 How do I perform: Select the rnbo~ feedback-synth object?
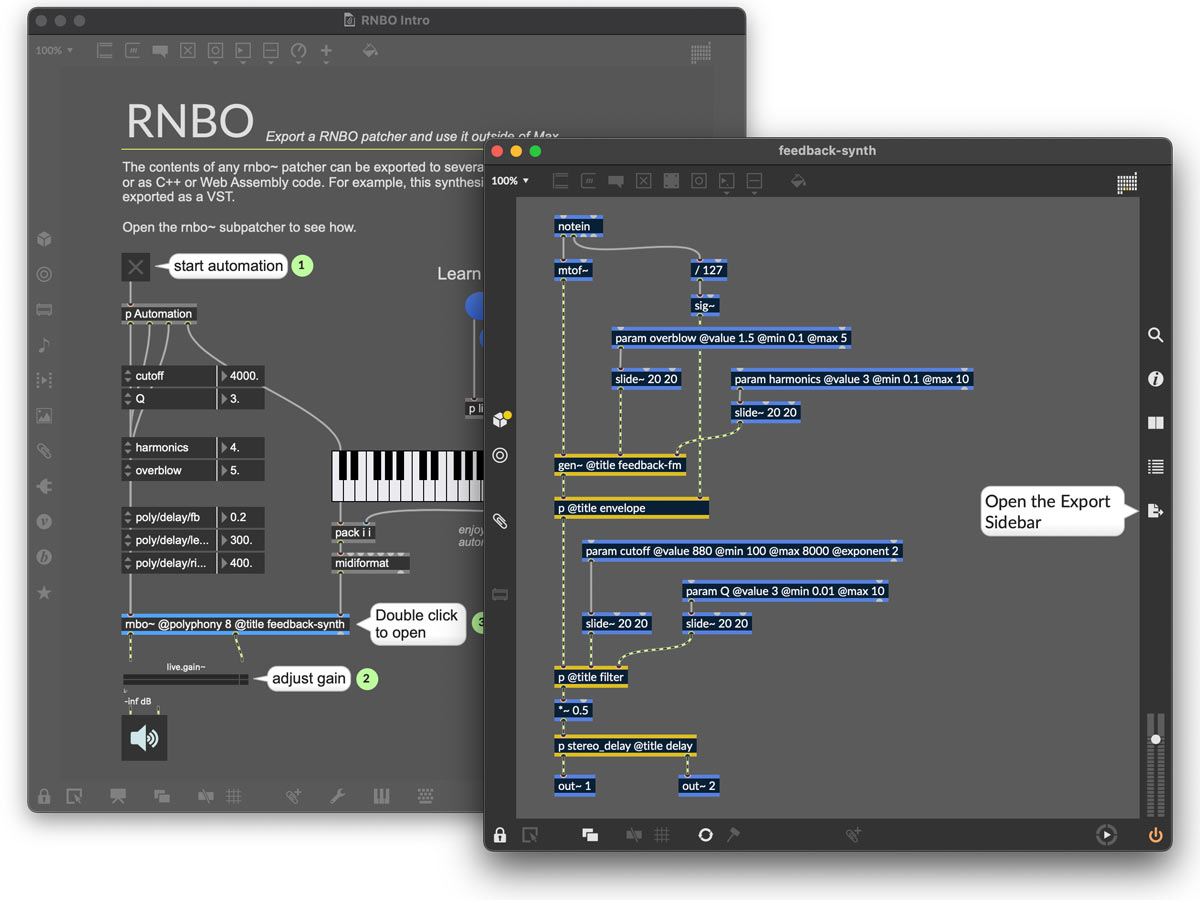point(235,624)
